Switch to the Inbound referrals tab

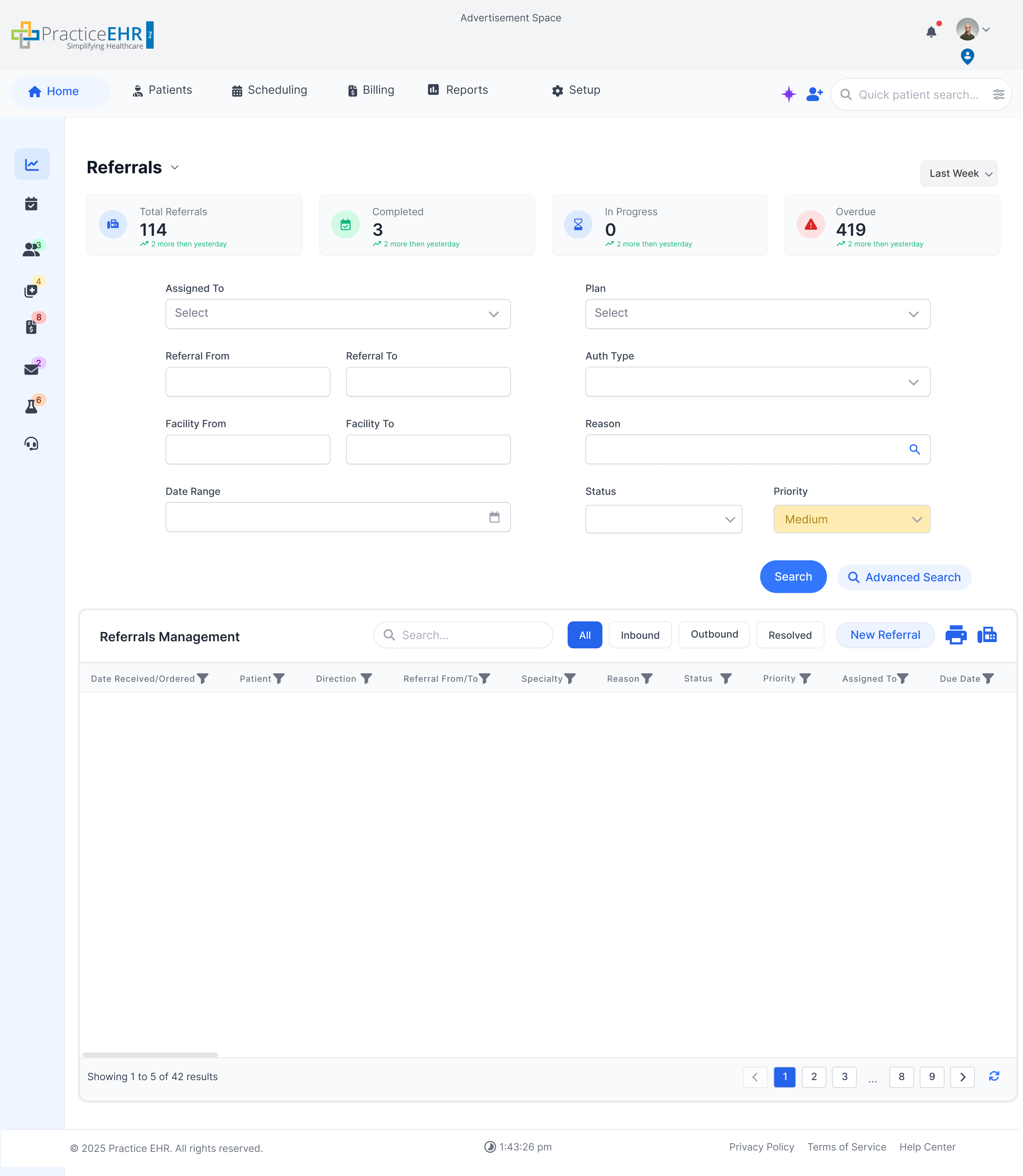pyautogui.click(x=640, y=635)
